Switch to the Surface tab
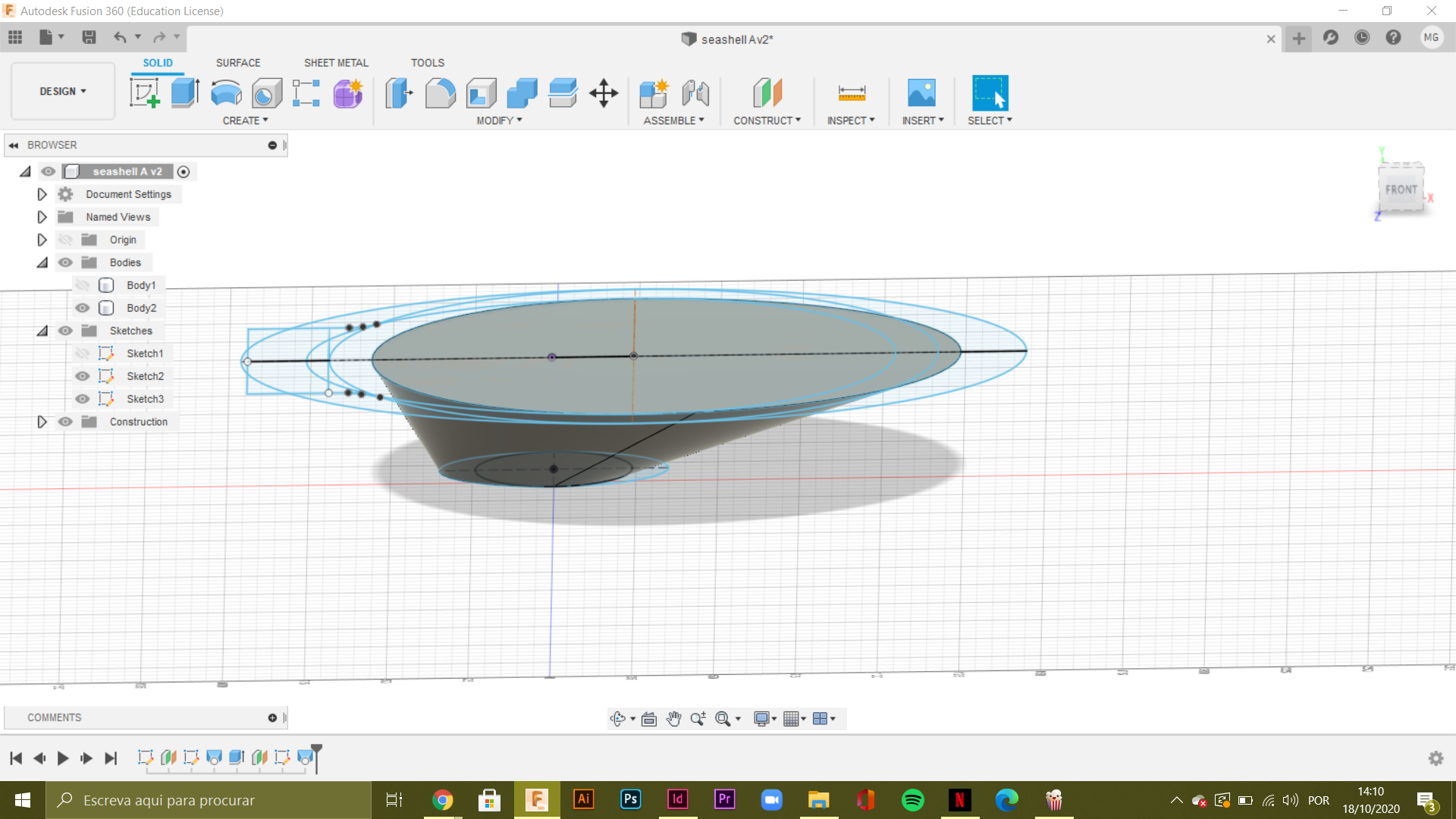Screen dimensions: 1456x819 tap(237, 62)
